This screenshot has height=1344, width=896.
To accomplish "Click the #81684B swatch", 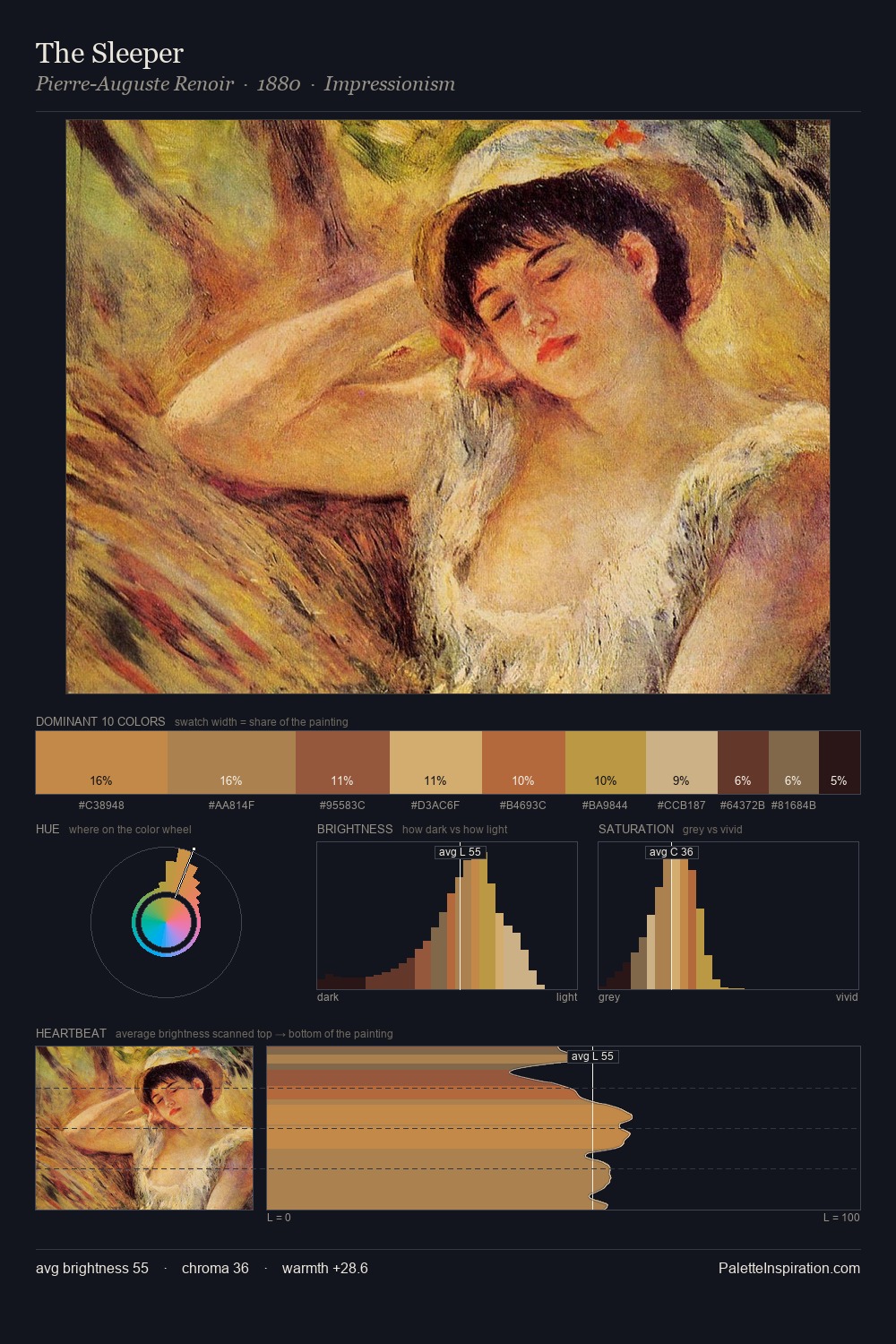I will pyautogui.click(x=794, y=762).
